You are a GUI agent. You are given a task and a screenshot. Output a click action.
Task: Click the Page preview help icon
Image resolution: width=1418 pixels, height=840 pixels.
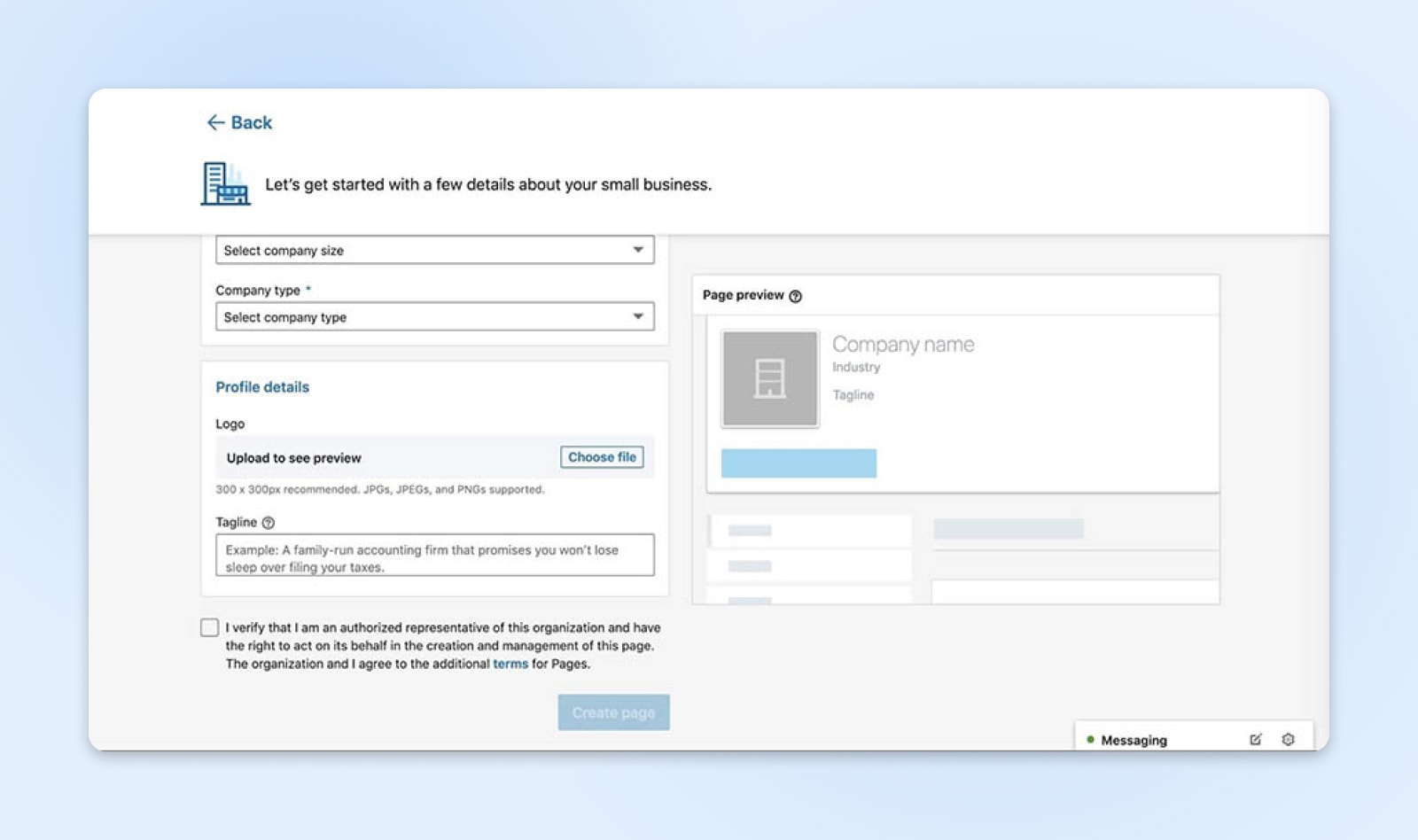795,296
